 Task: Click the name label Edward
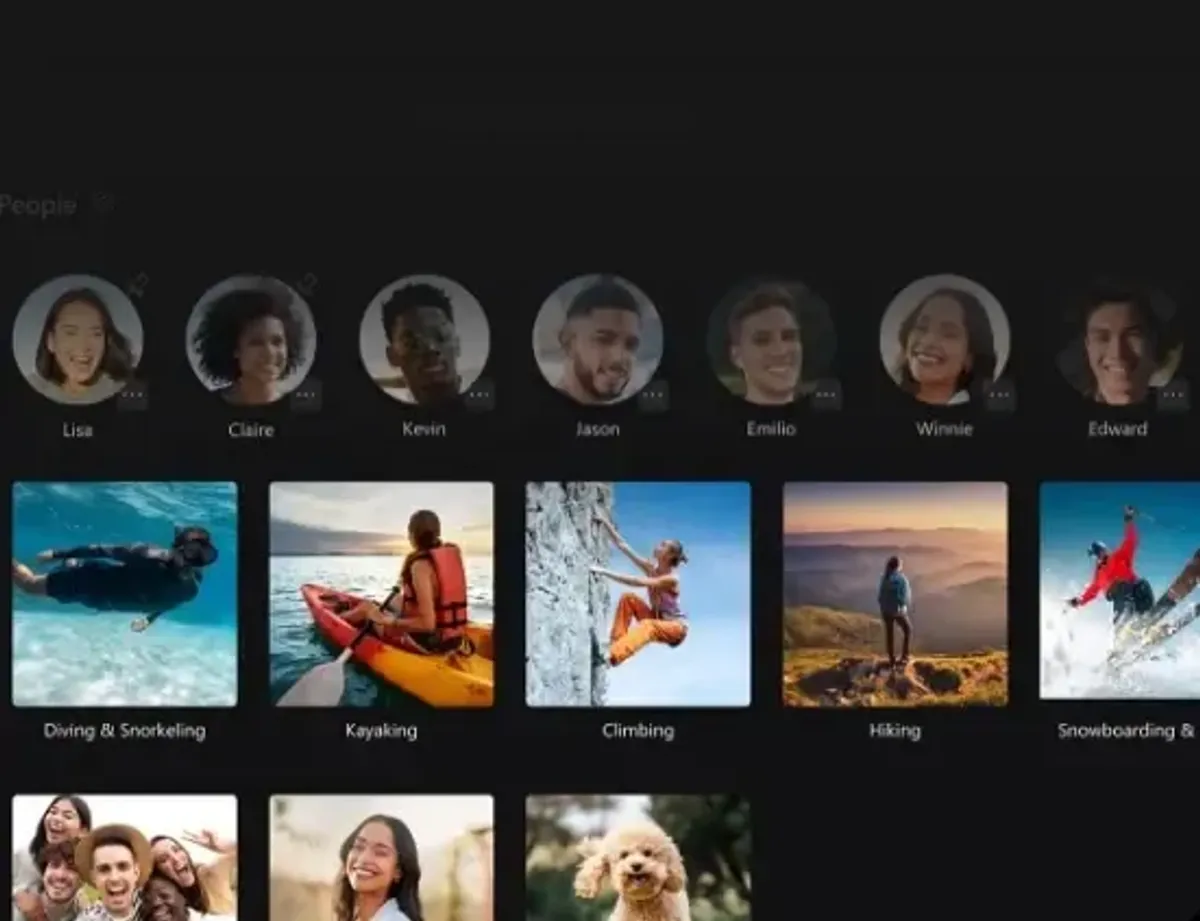point(1118,429)
